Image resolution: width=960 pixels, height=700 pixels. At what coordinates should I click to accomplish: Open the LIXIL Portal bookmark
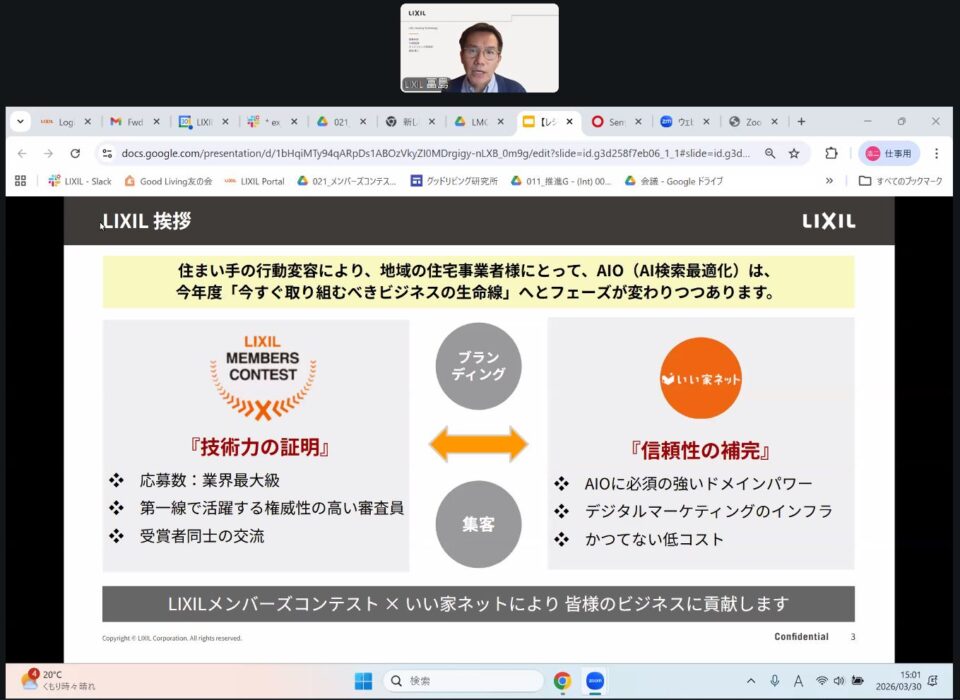pos(255,181)
